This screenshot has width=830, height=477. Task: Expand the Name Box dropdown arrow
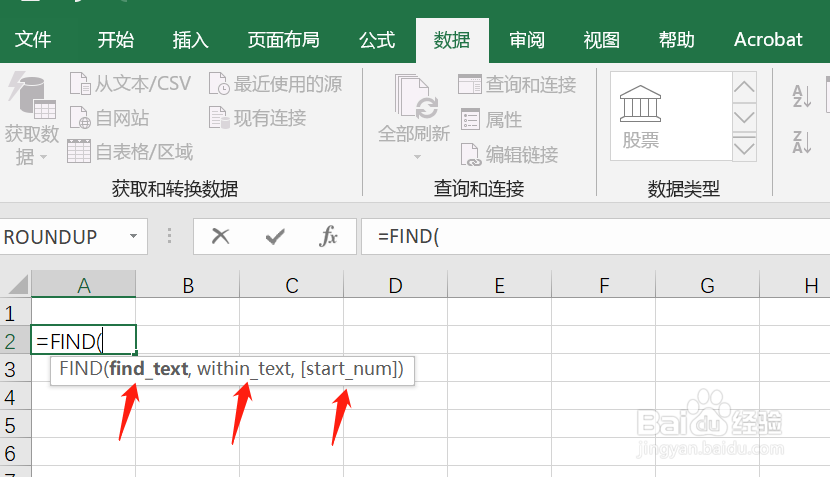tap(133, 236)
